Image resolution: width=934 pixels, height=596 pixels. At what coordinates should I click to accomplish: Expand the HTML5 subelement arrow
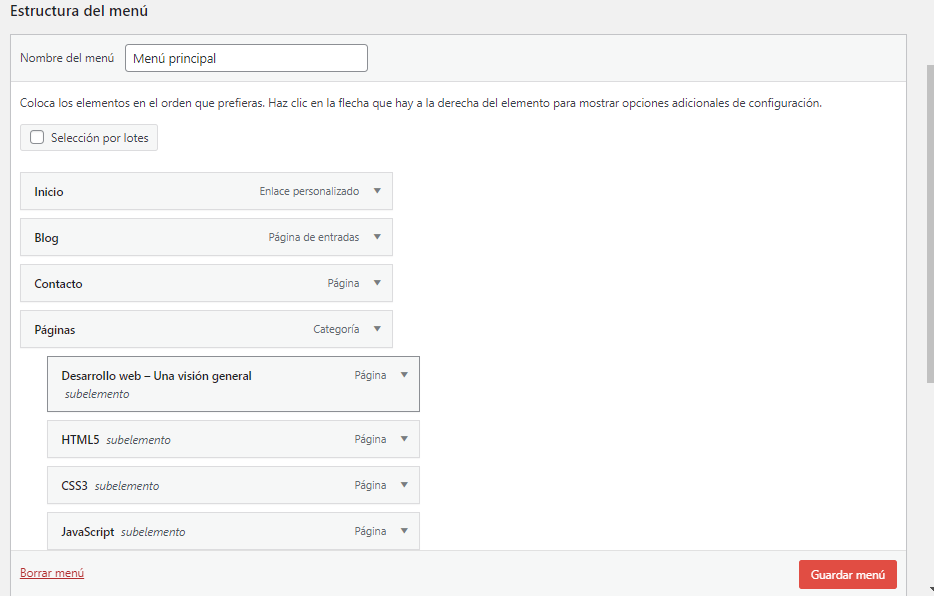tap(404, 439)
